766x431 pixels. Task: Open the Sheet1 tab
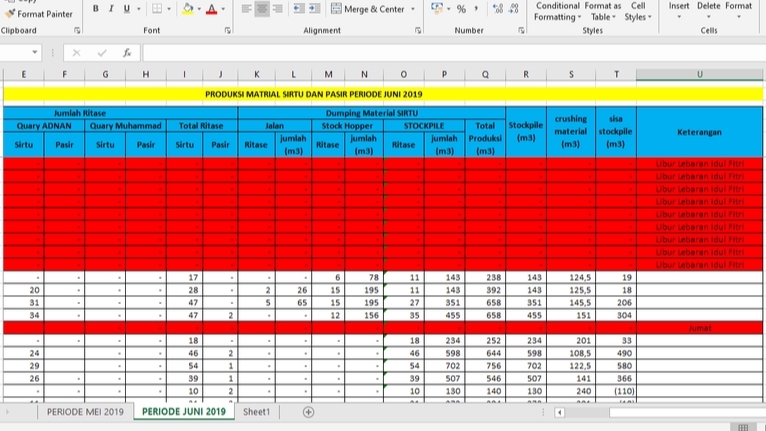click(256, 411)
